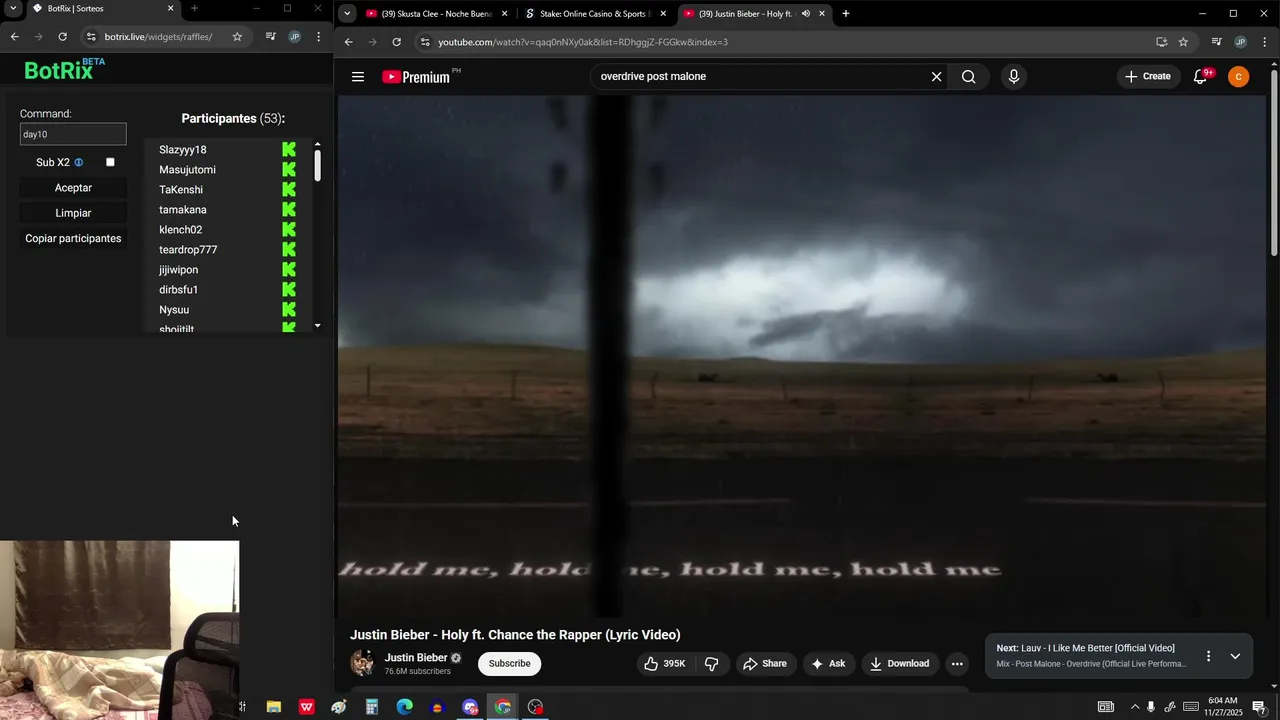Expand the Next video playlist chevron
This screenshot has width=1280, height=720.
tap(1235, 656)
